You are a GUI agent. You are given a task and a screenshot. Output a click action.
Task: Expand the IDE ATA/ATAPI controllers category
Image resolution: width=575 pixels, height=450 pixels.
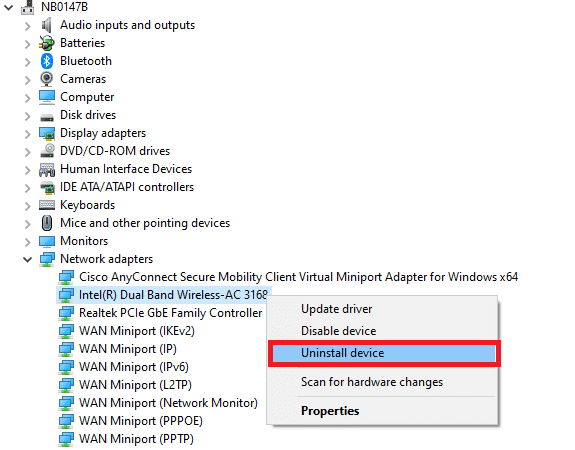[x=28, y=188]
